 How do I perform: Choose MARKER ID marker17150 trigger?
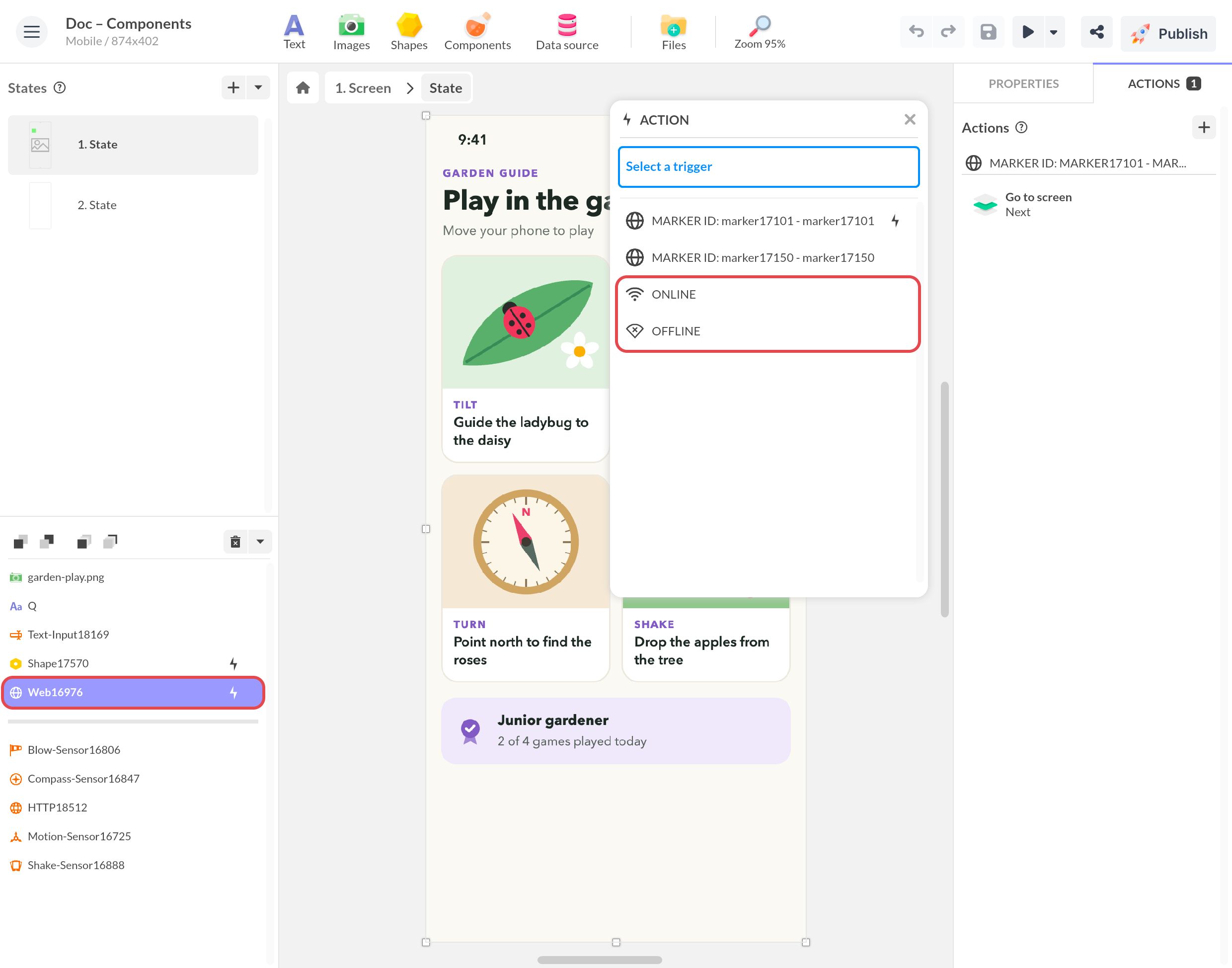point(769,257)
